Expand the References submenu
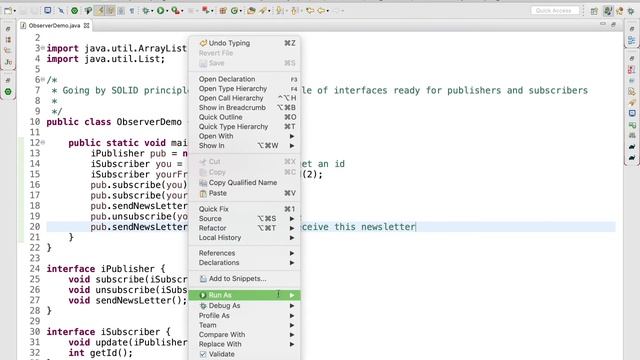The height and width of the screenshot is (360, 640). point(244,253)
